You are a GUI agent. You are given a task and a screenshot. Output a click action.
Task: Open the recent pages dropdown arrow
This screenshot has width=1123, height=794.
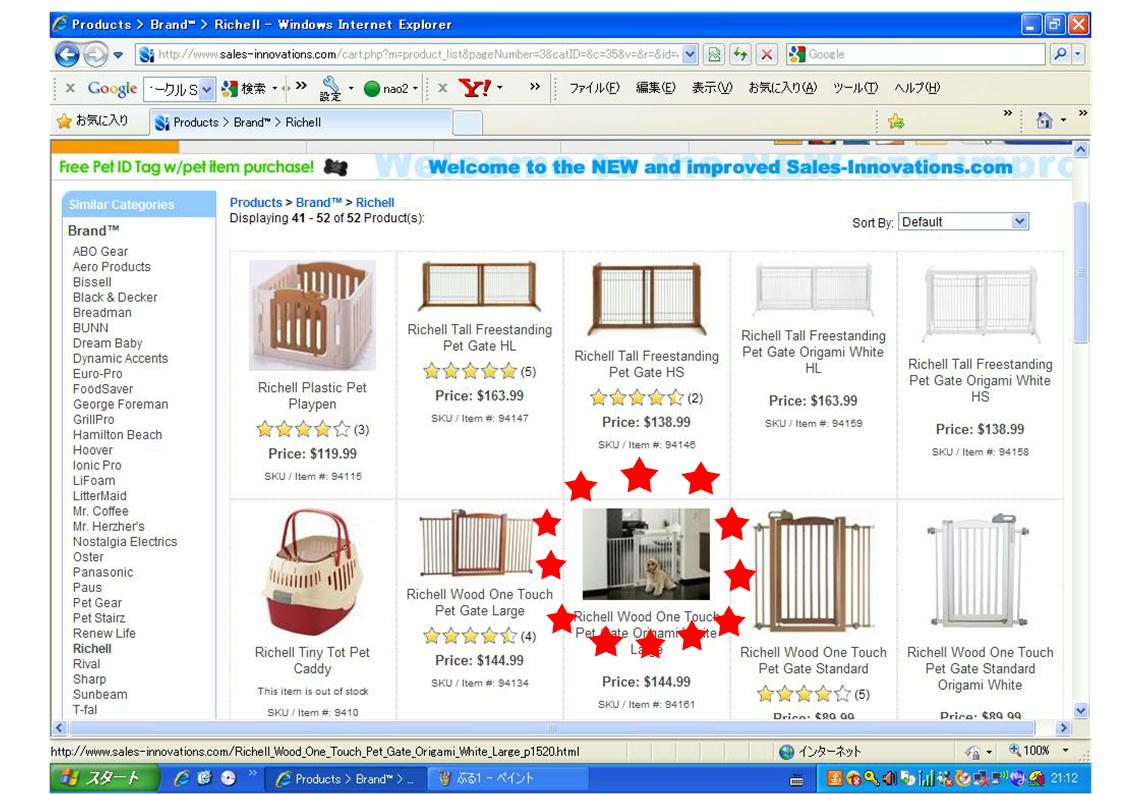point(118,55)
